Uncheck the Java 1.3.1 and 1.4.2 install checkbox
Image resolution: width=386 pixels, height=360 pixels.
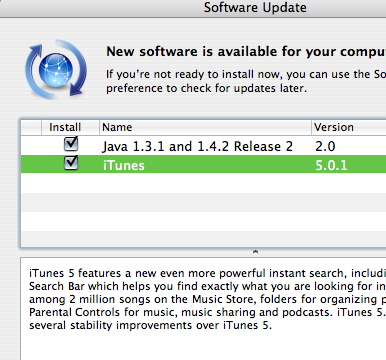pyautogui.click(x=71, y=144)
